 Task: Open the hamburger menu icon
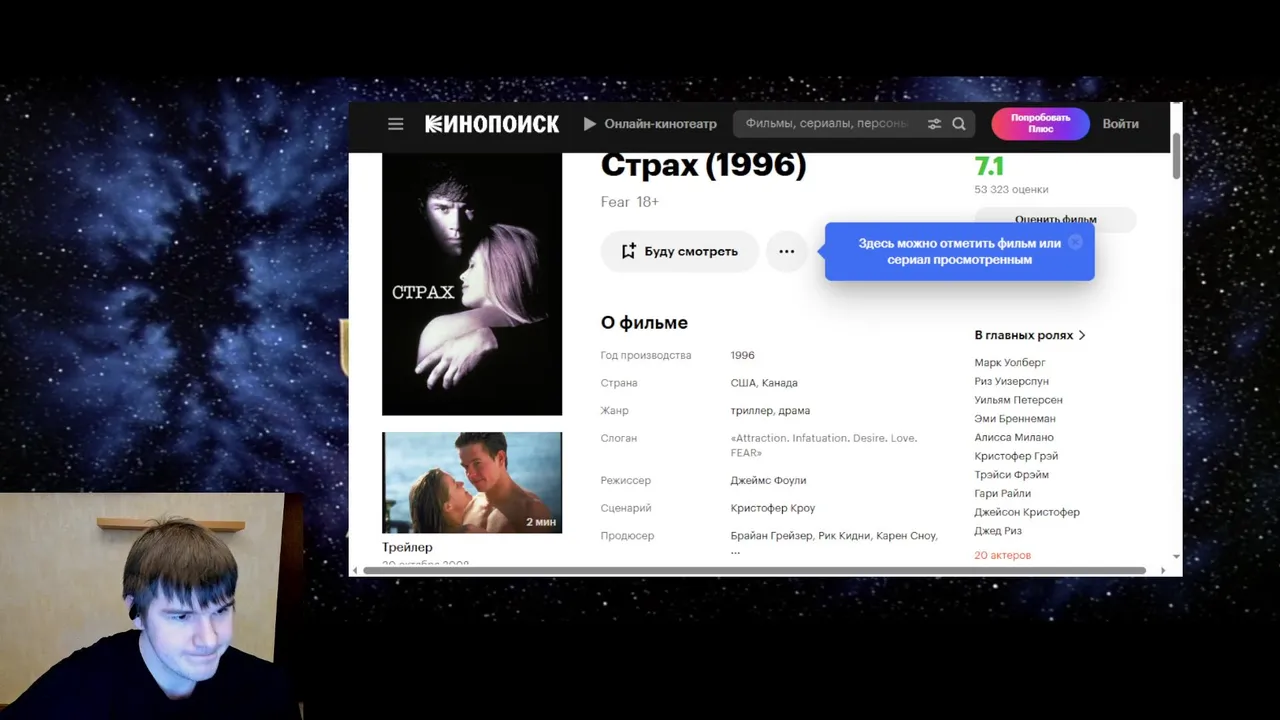[x=396, y=124]
